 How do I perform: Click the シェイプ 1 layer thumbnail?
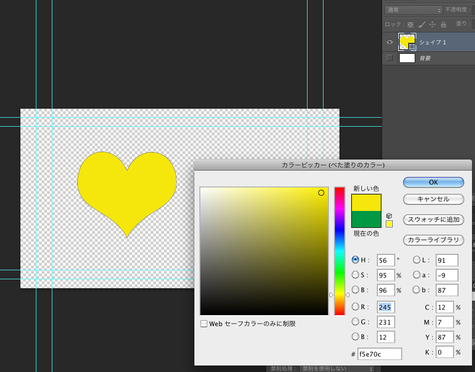(x=407, y=42)
